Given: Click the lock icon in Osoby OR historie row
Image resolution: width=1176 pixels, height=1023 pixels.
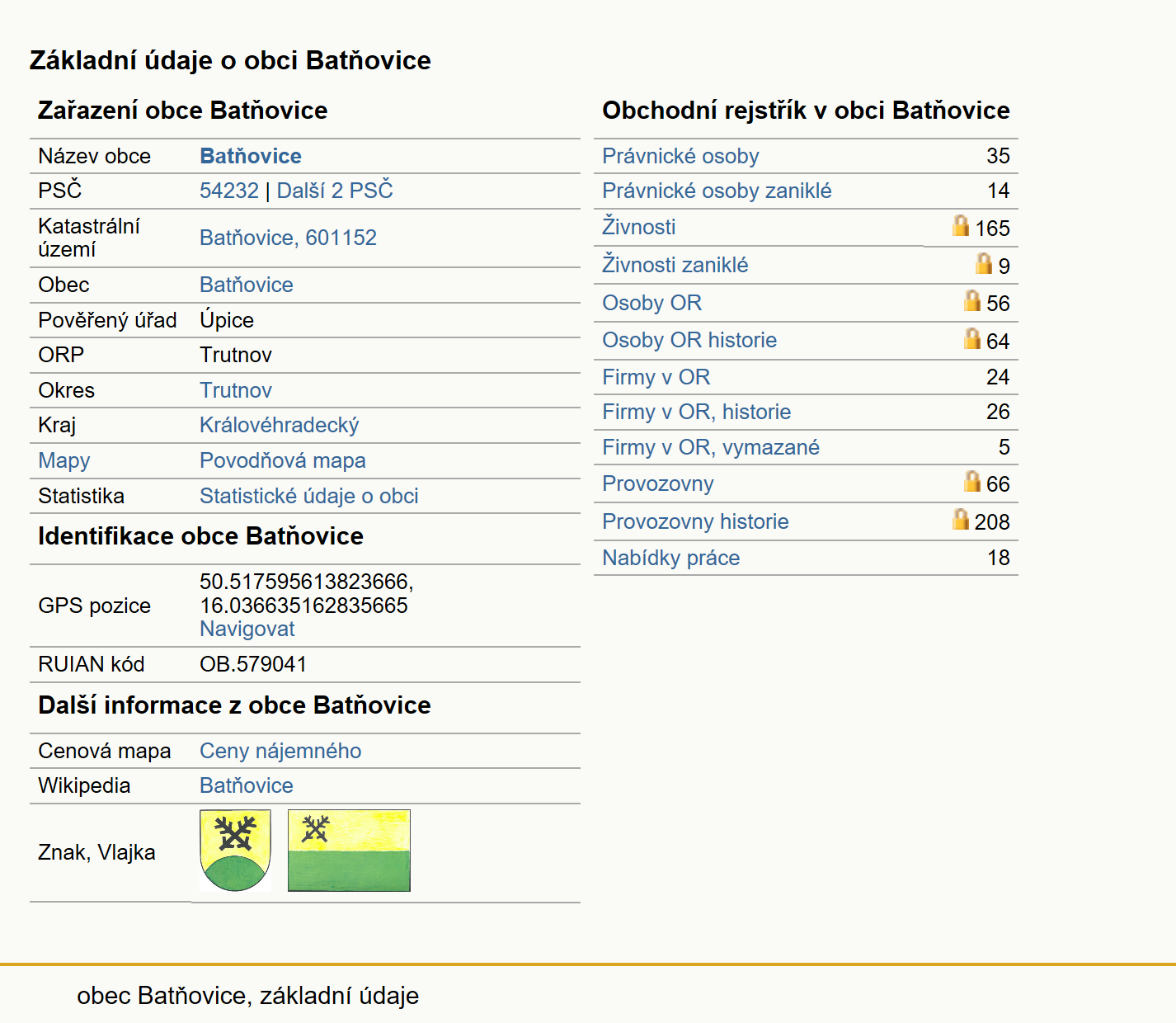Looking at the screenshot, I should coord(972,338).
